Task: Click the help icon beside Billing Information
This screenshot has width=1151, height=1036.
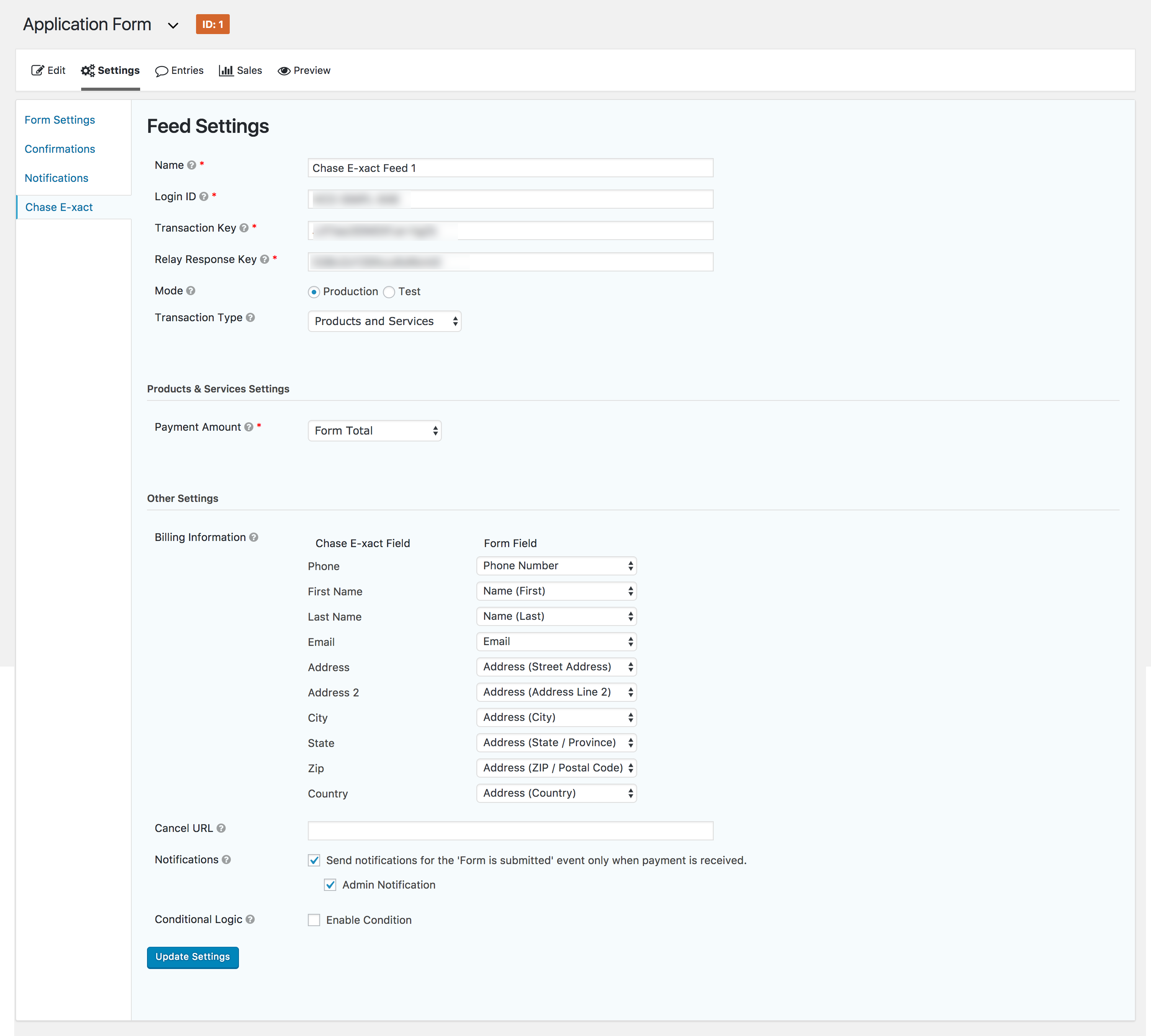Action: coord(254,538)
